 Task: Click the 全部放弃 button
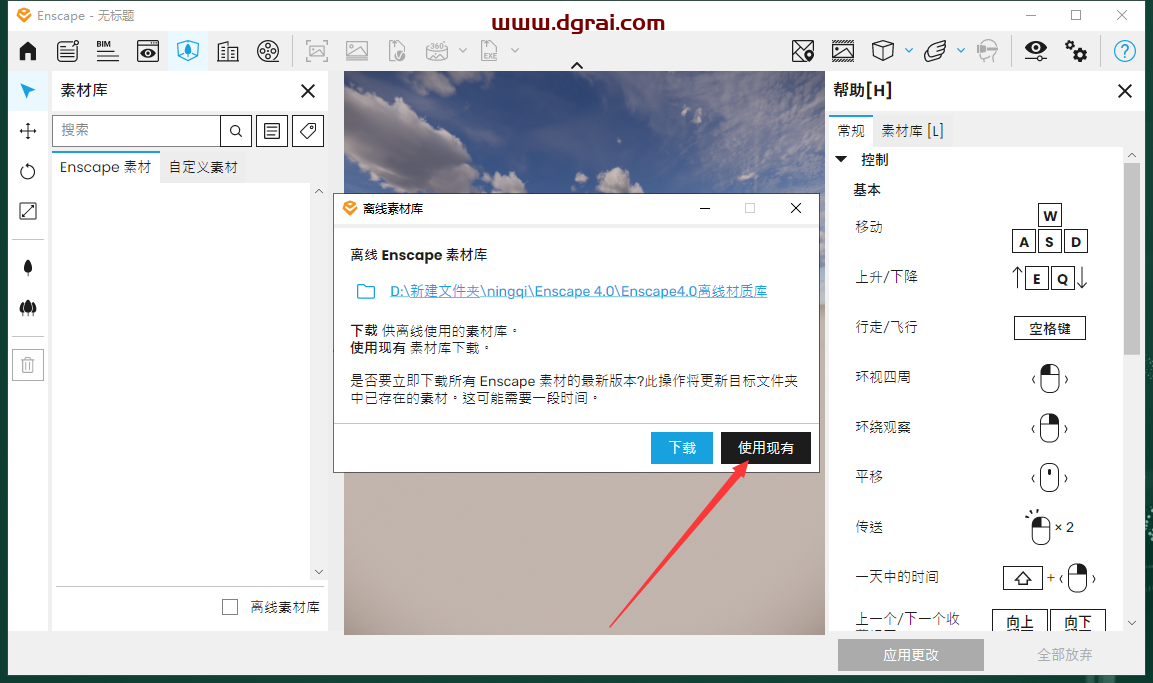pos(1064,654)
